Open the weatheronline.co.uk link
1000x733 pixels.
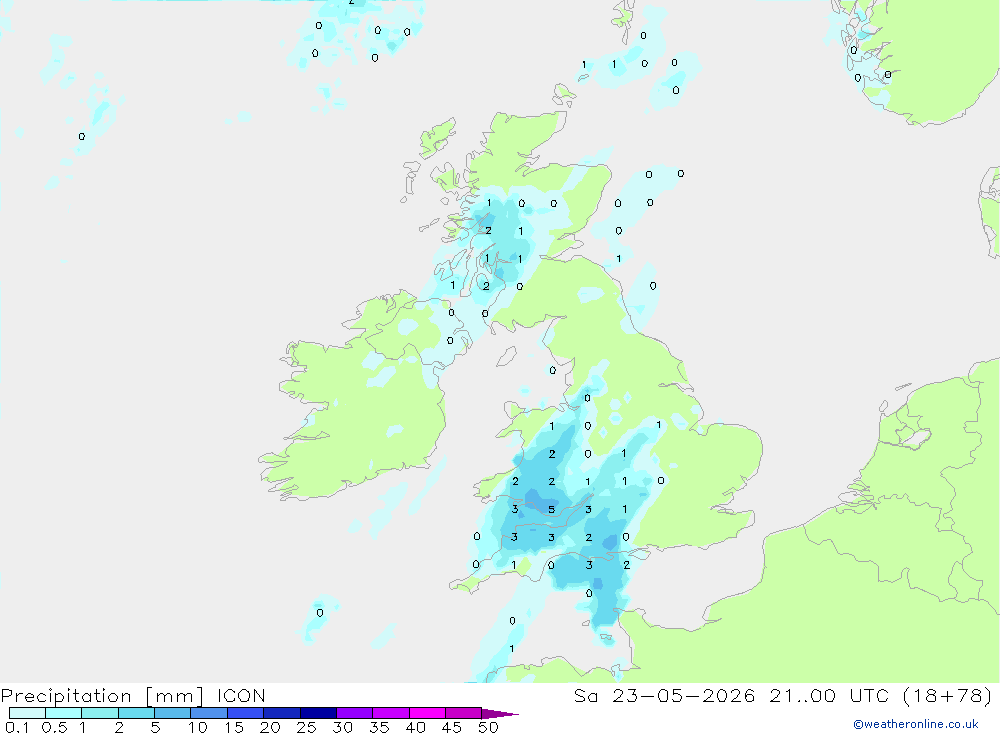coord(916,724)
